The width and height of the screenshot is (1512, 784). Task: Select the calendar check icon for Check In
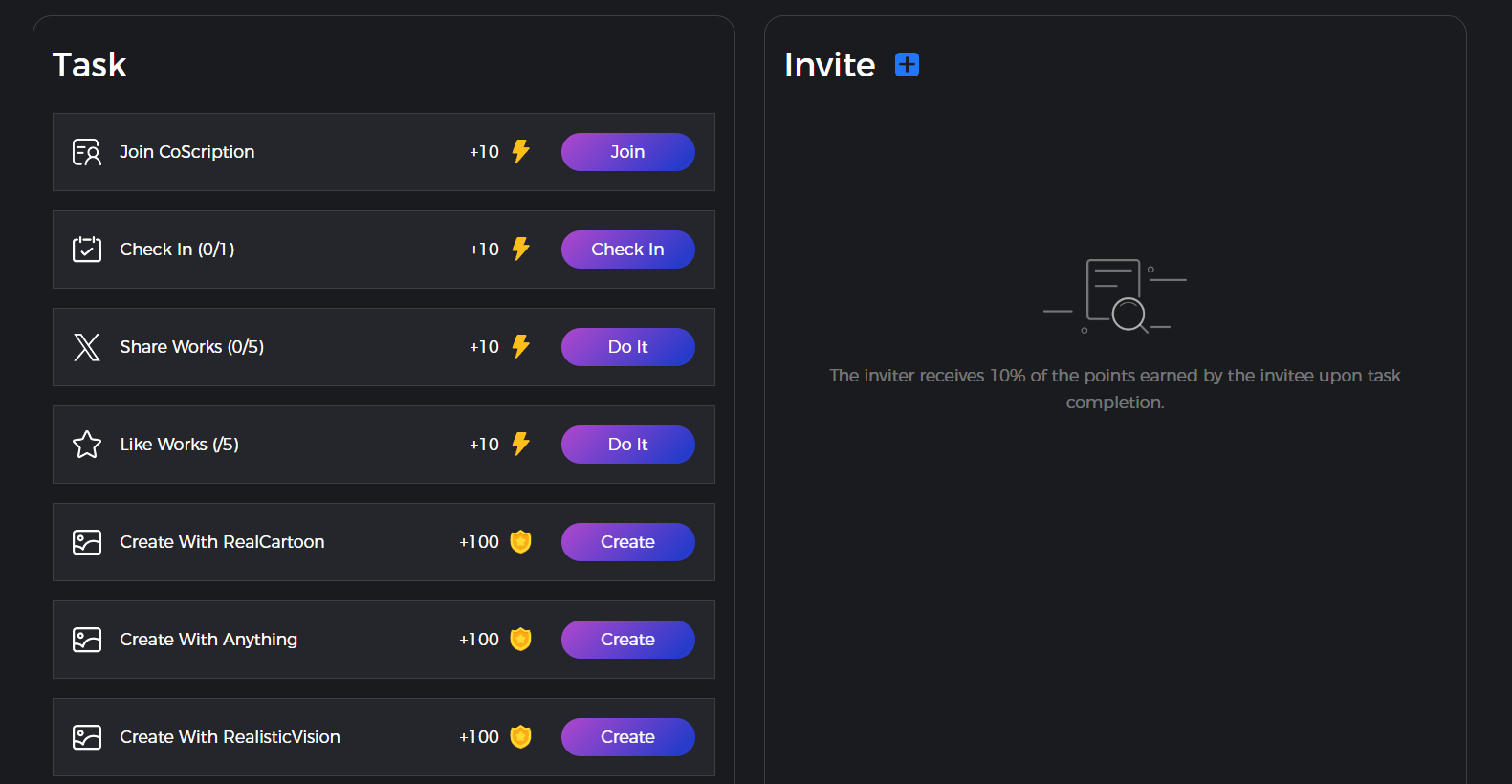click(x=86, y=249)
